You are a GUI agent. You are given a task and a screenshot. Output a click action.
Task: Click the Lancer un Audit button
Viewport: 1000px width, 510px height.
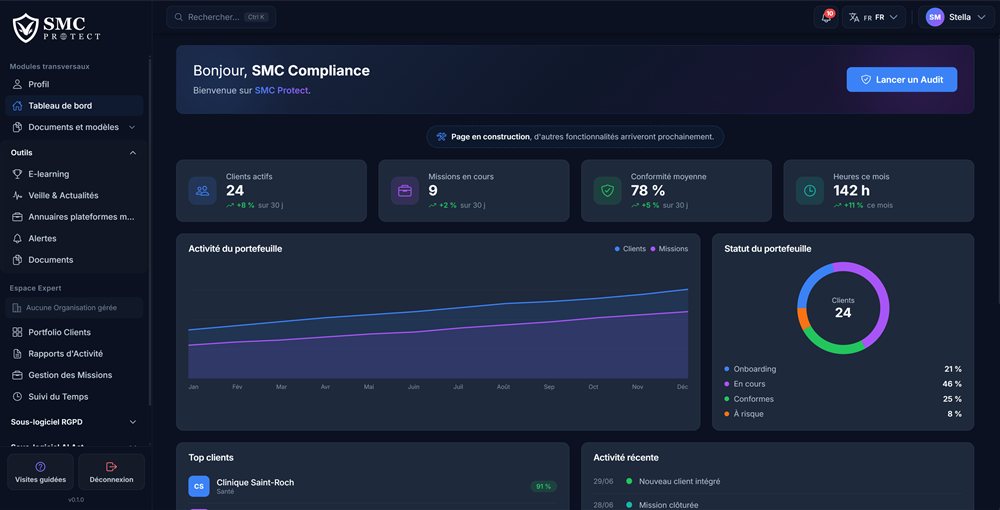coord(901,80)
